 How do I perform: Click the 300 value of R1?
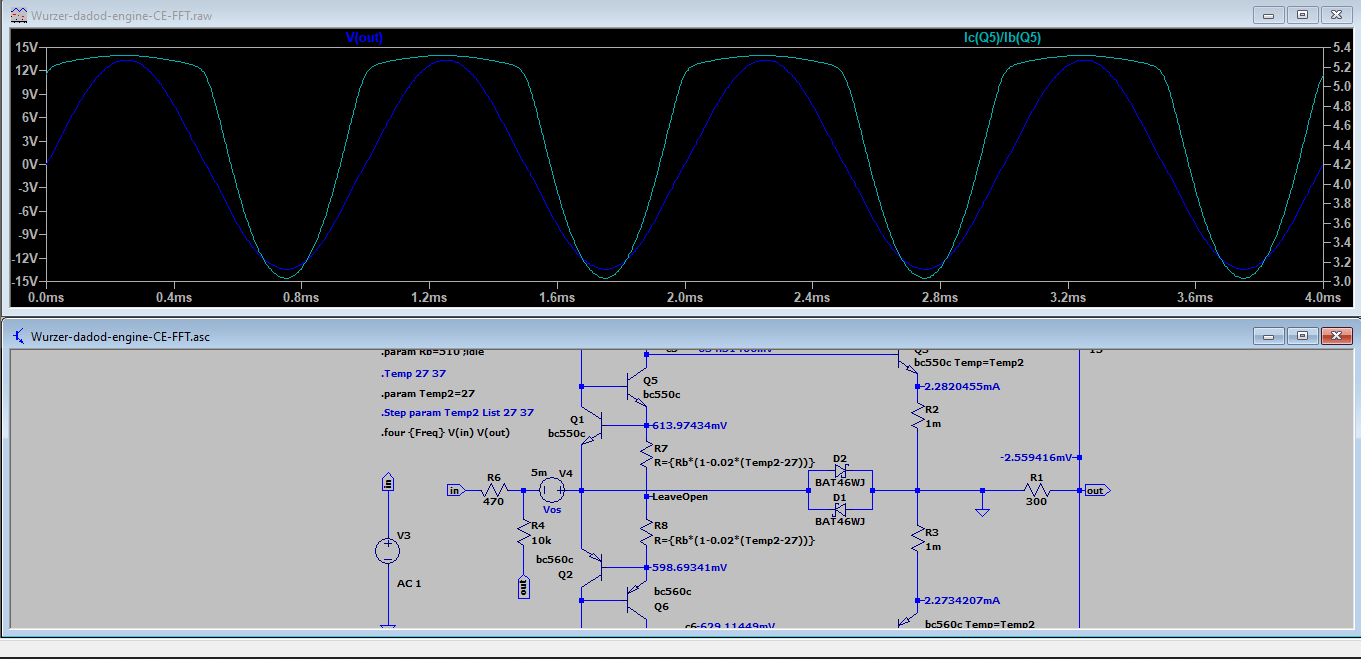coord(1036,502)
